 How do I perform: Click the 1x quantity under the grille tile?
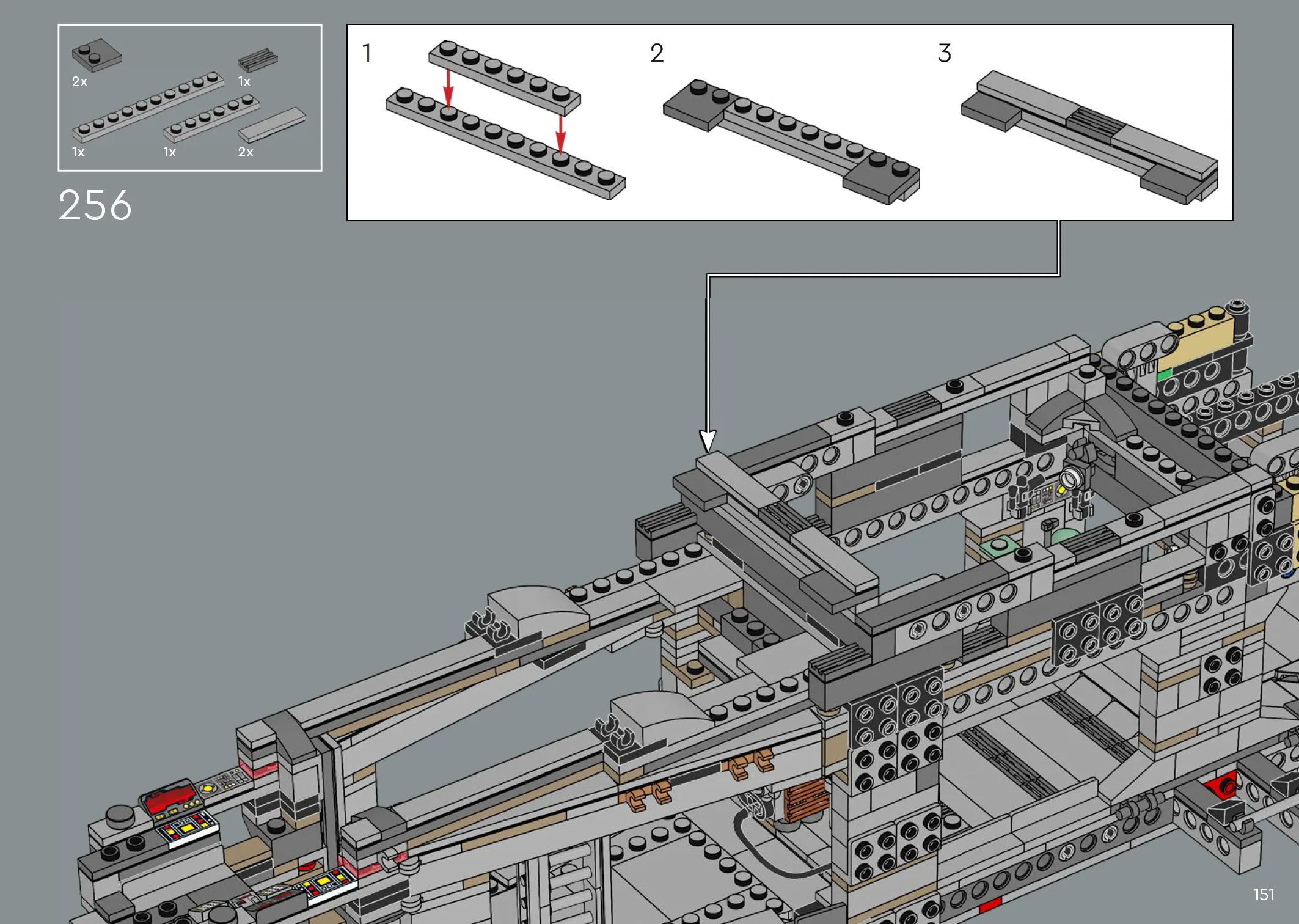(244, 82)
